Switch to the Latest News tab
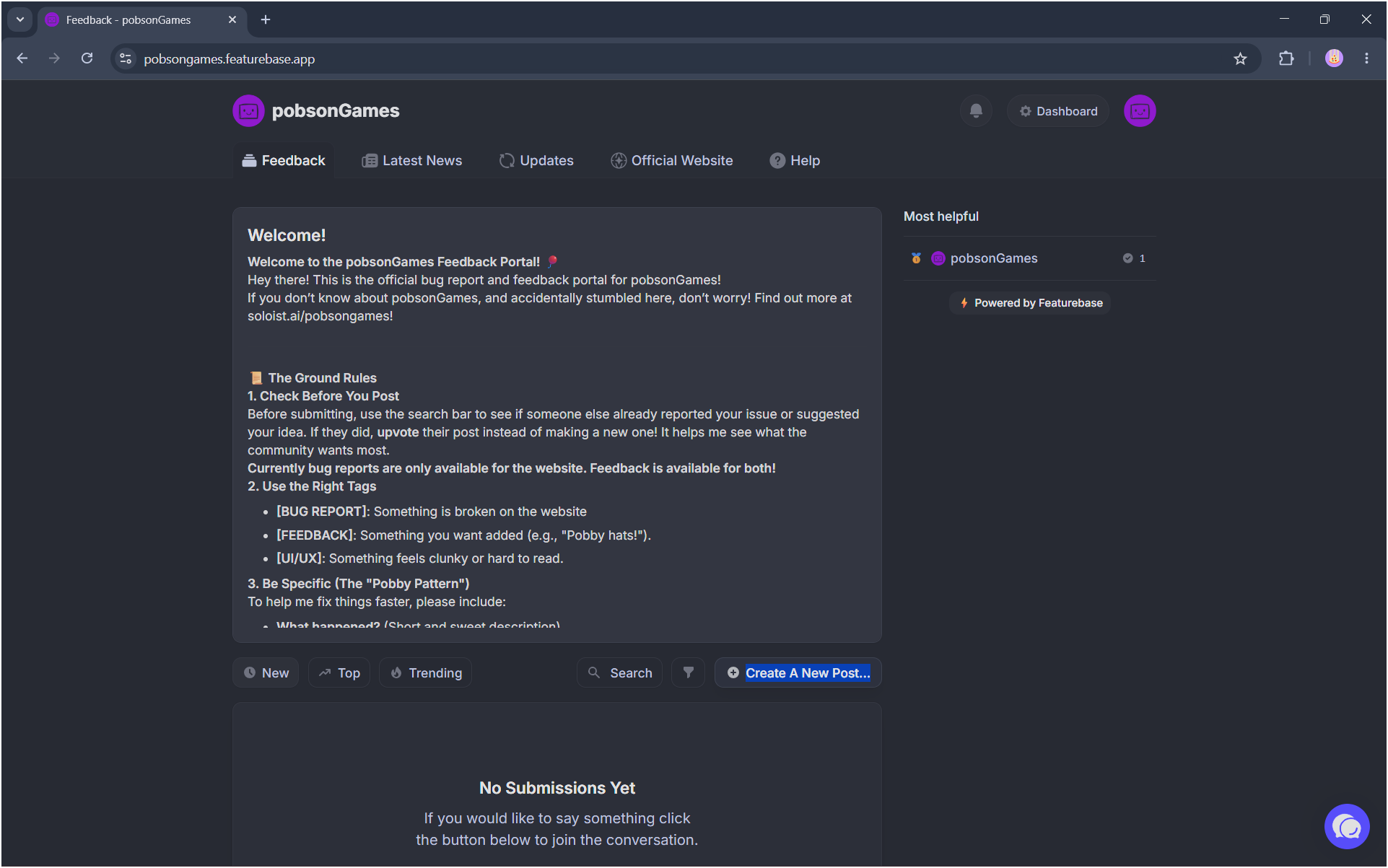This screenshot has width=1388, height=868. tap(411, 161)
